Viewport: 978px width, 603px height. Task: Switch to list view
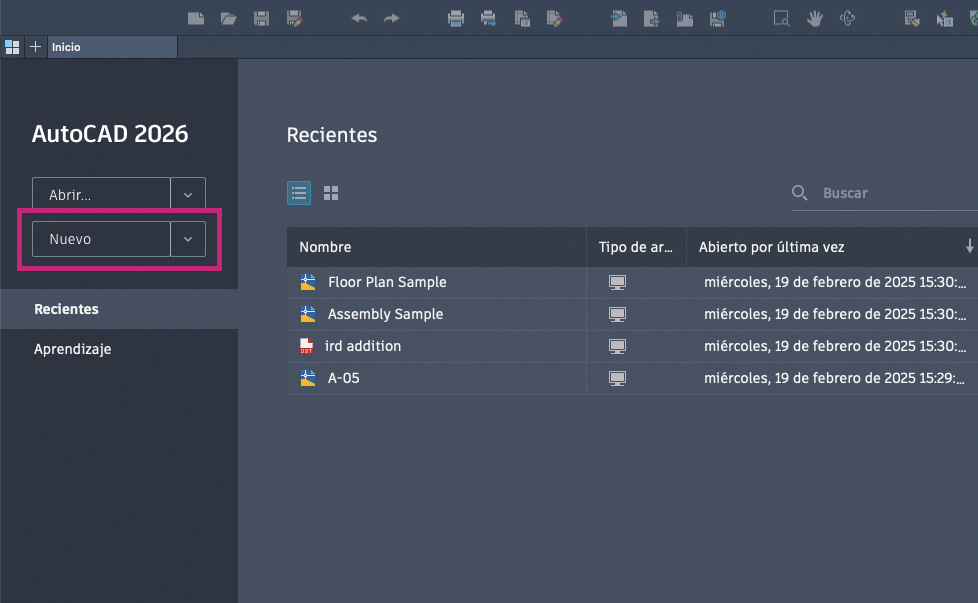(x=299, y=193)
